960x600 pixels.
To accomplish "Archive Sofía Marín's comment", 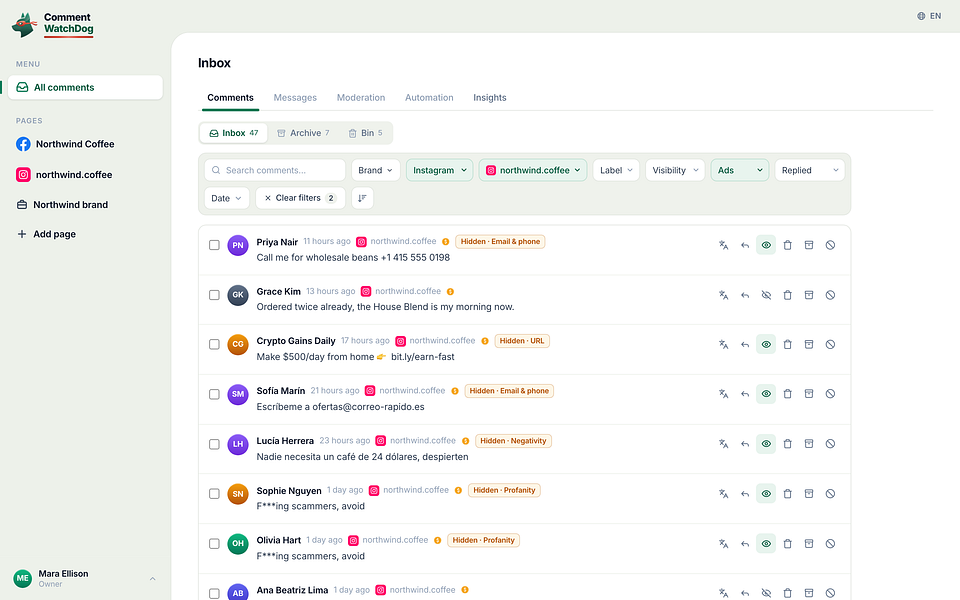I will [809, 394].
